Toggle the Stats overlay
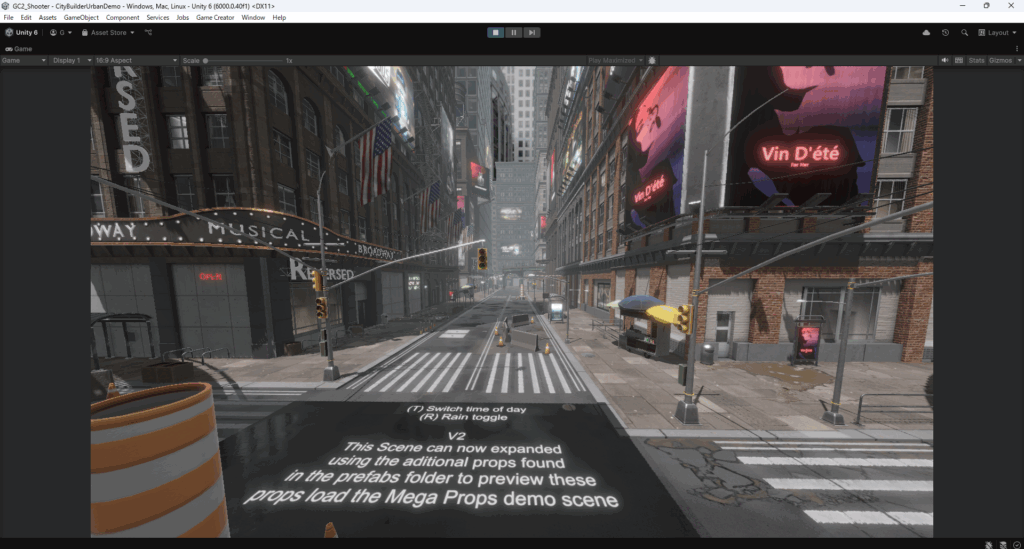Image resolution: width=1024 pixels, height=549 pixels. (976, 60)
